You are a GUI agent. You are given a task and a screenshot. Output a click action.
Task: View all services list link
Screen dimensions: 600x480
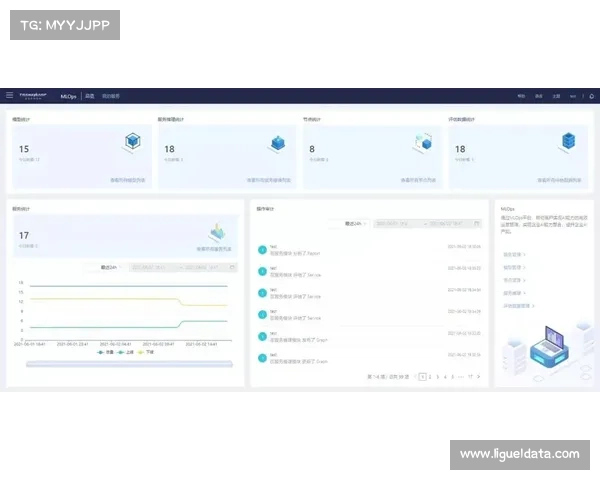tap(214, 249)
